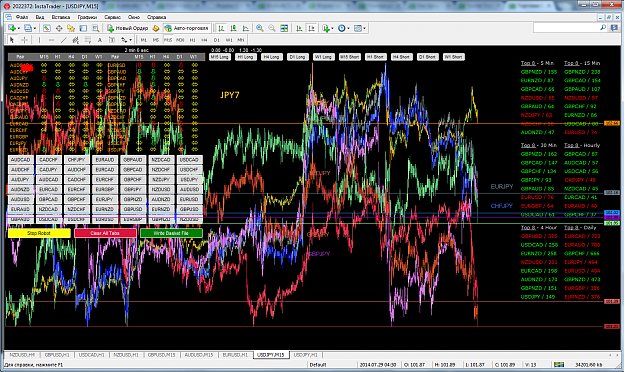Show the Navigator panel icon
This screenshot has width=625, height=372.
coord(71,28)
